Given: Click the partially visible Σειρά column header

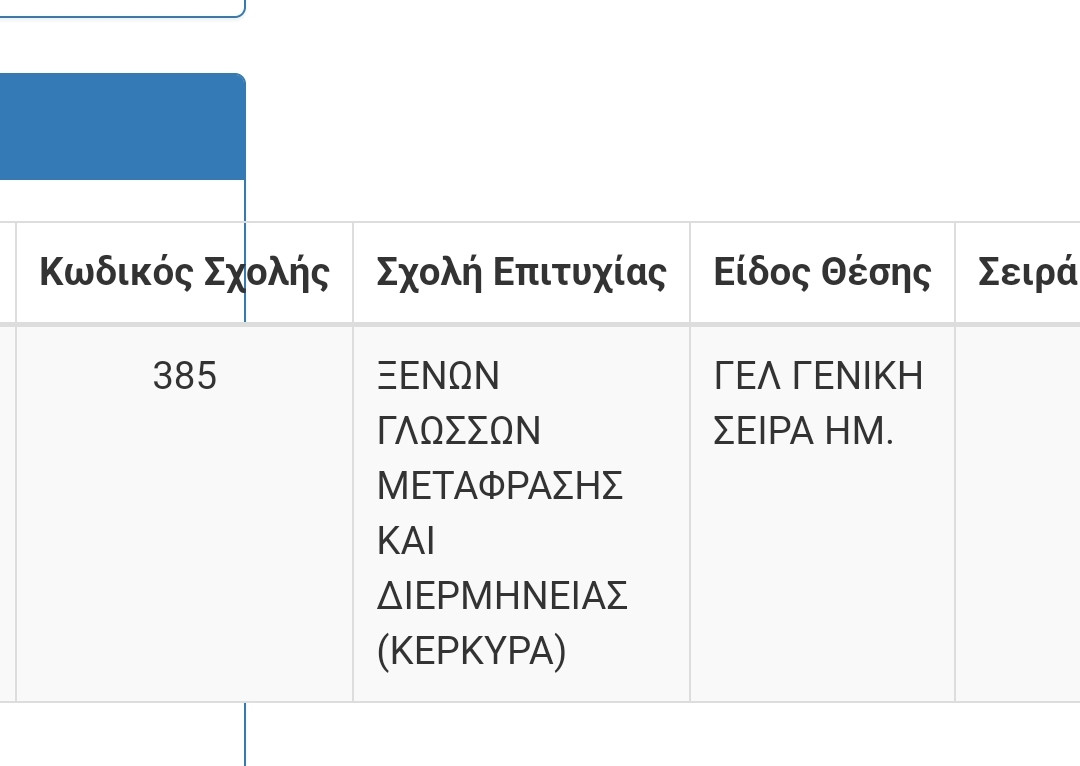Looking at the screenshot, I should pos(1026,272).
